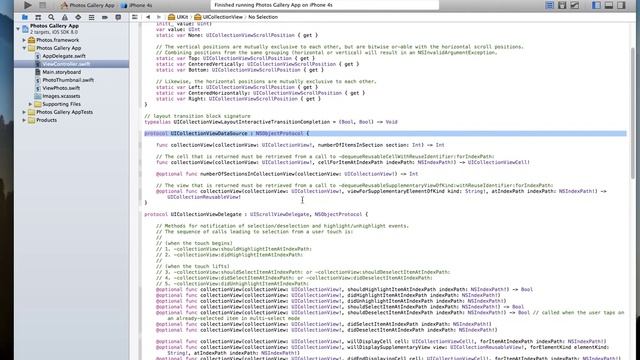The height and width of the screenshot is (360, 640).
Task: Select the Photos.framework item
Action: [x=58, y=40]
